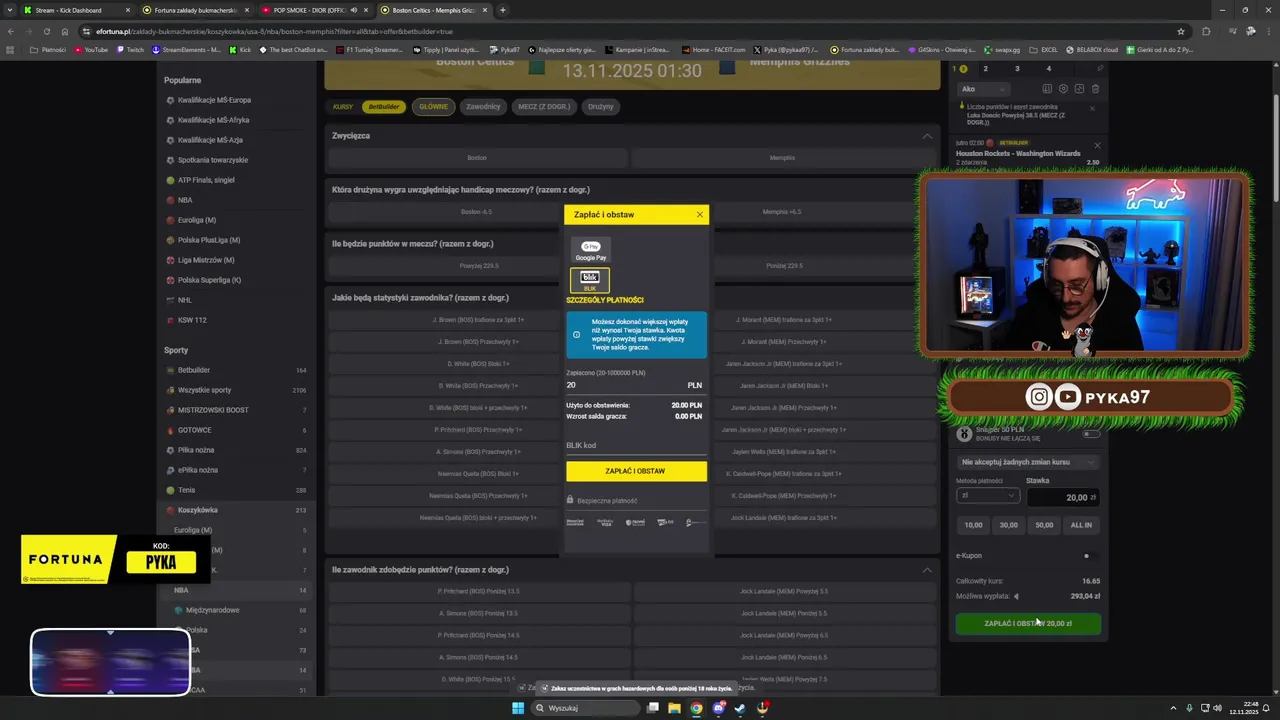Viewport: 1280px width, 720px height.
Task: Open KSW 112 in sidebar
Action: tap(192, 320)
